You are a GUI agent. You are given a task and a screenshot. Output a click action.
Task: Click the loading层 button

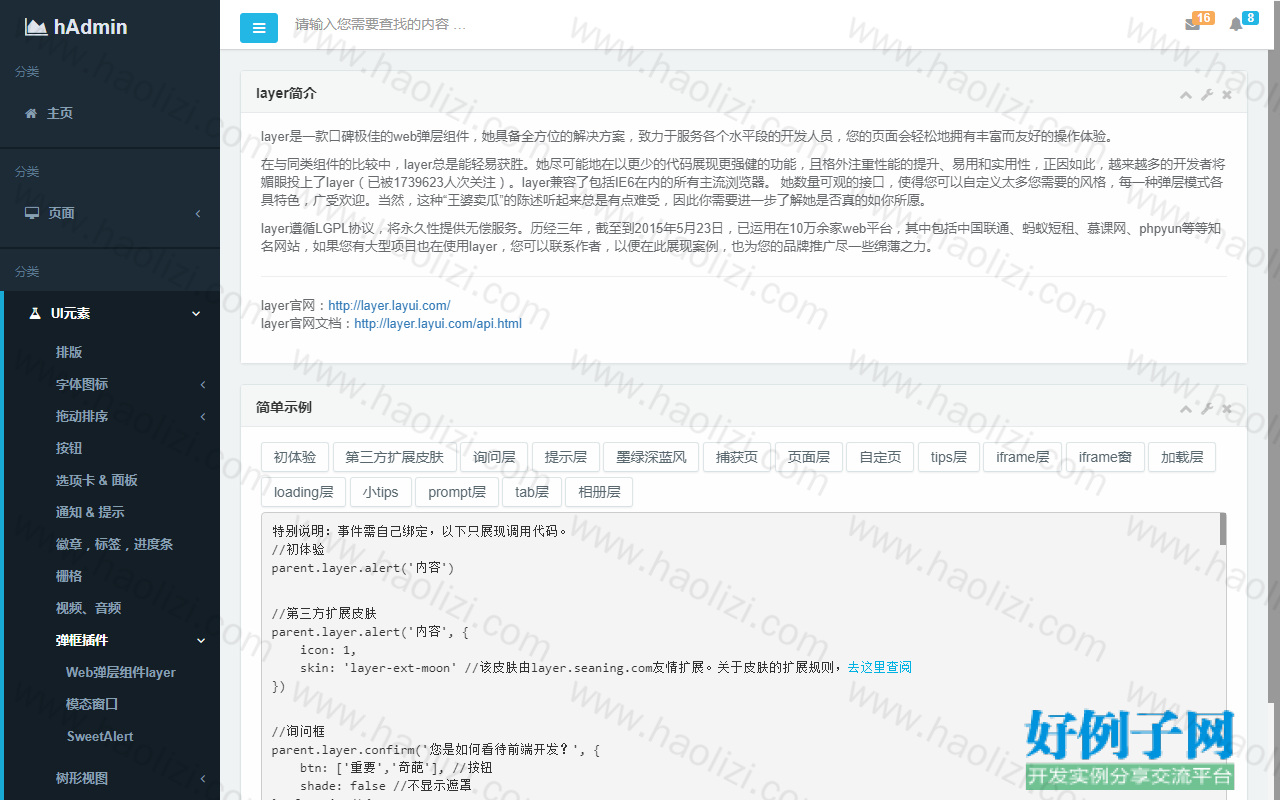click(303, 492)
